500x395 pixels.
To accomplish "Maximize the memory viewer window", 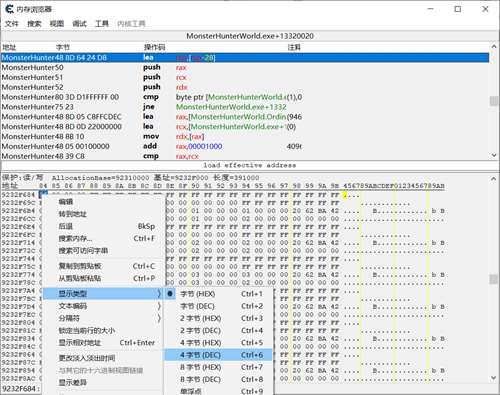I will [x=458, y=9].
